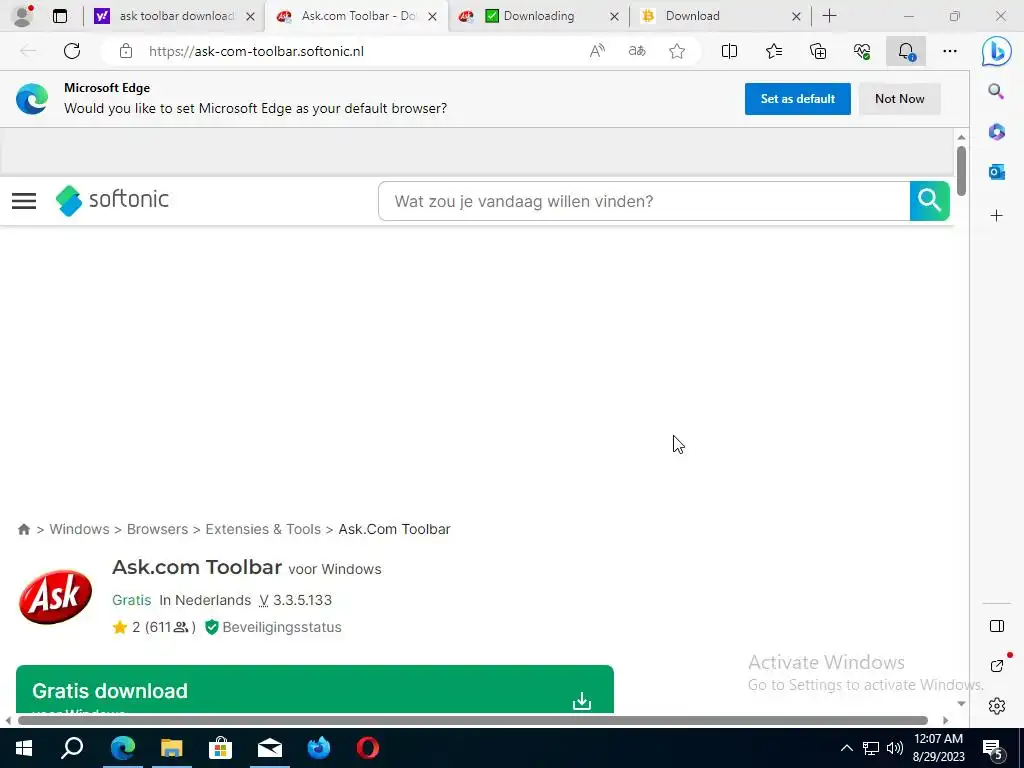The width and height of the screenshot is (1024, 768).
Task: Open the Softonic hamburger menu
Action: click(24, 200)
